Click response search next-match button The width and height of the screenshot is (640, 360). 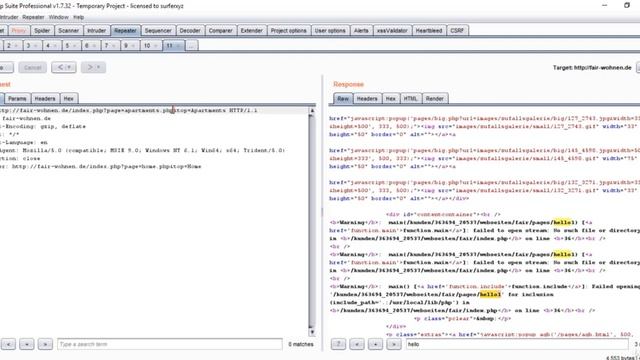(393, 344)
